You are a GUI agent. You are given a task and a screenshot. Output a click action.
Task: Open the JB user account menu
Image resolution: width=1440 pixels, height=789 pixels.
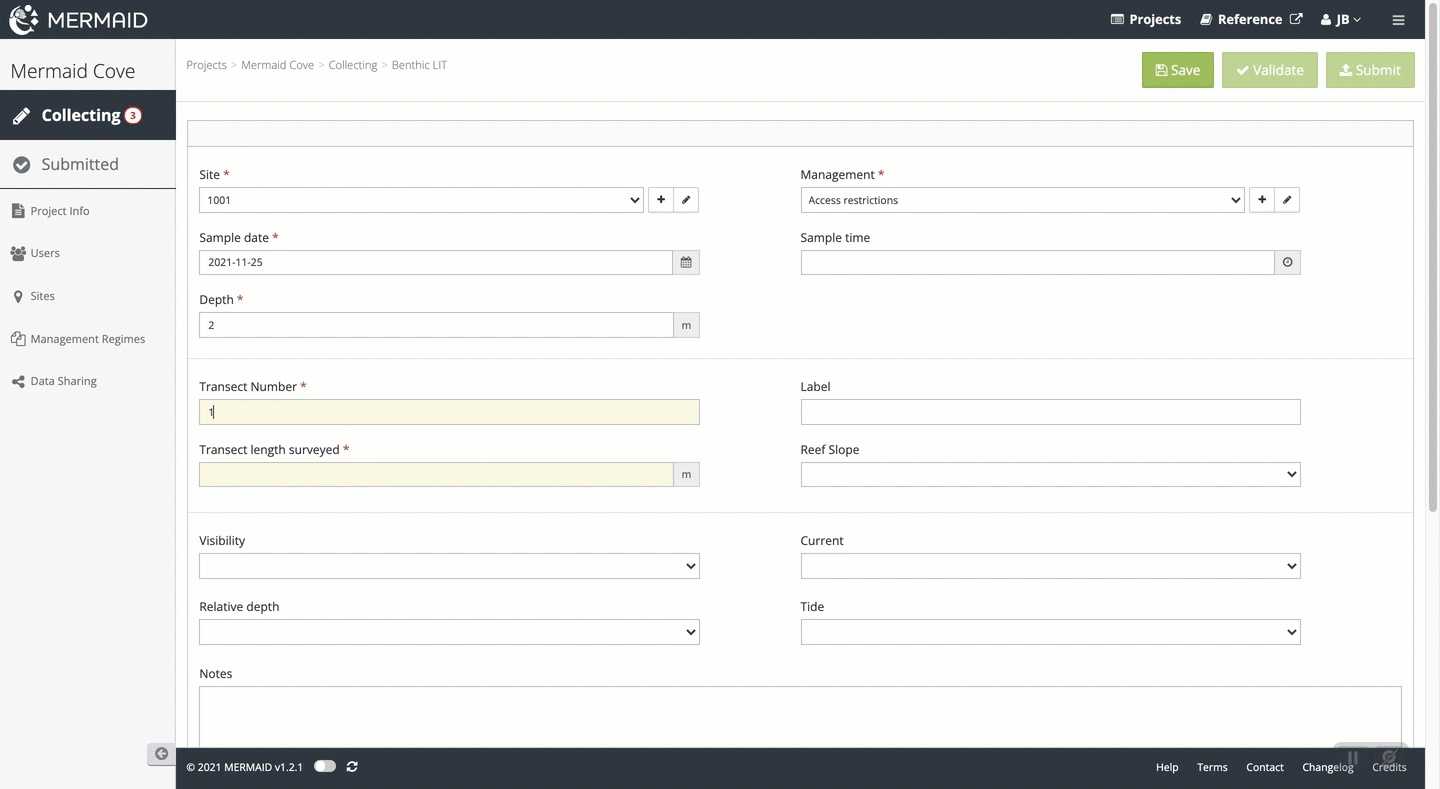[1341, 20]
